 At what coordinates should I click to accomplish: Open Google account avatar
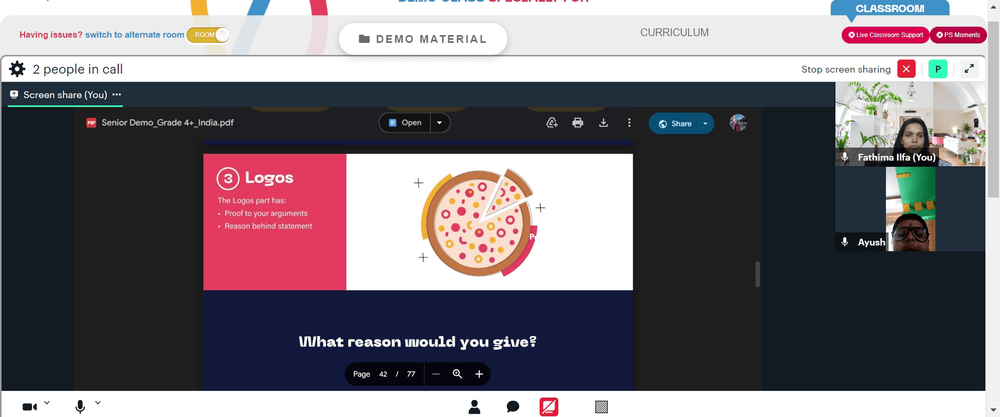[x=738, y=122]
